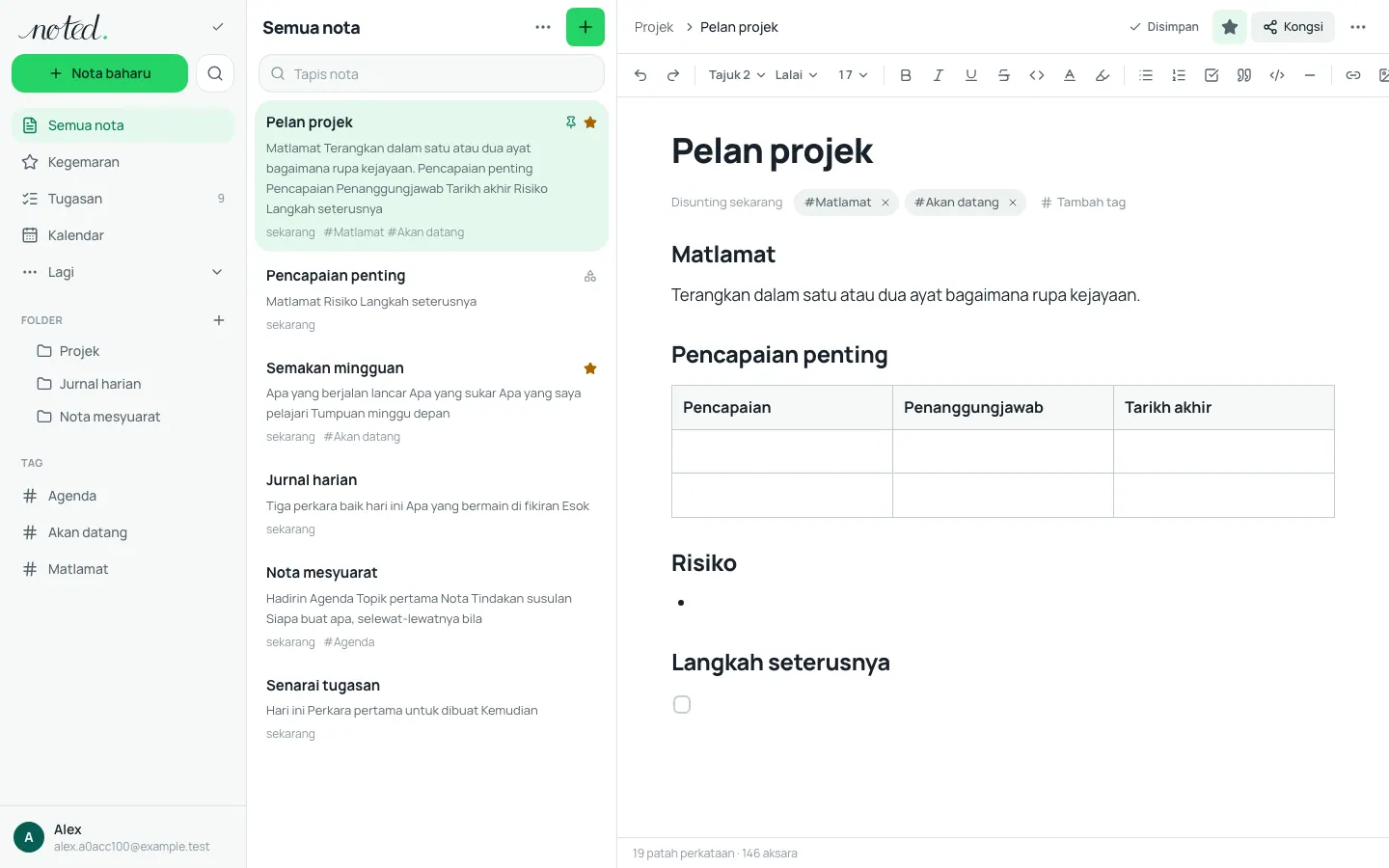Open search with the magnifier button
The height and width of the screenshot is (868, 1389).
point(215,73)
